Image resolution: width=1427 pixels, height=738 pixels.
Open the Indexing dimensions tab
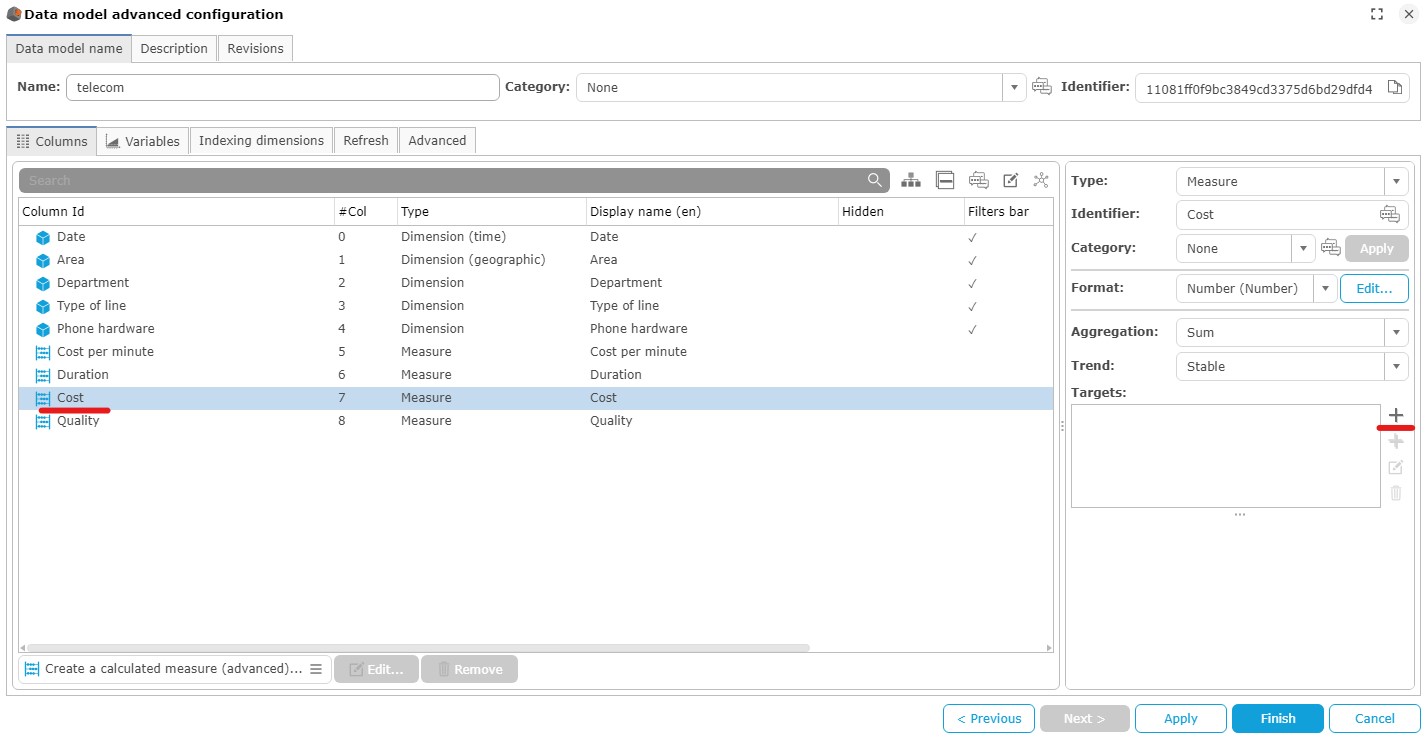click(261, 141)
